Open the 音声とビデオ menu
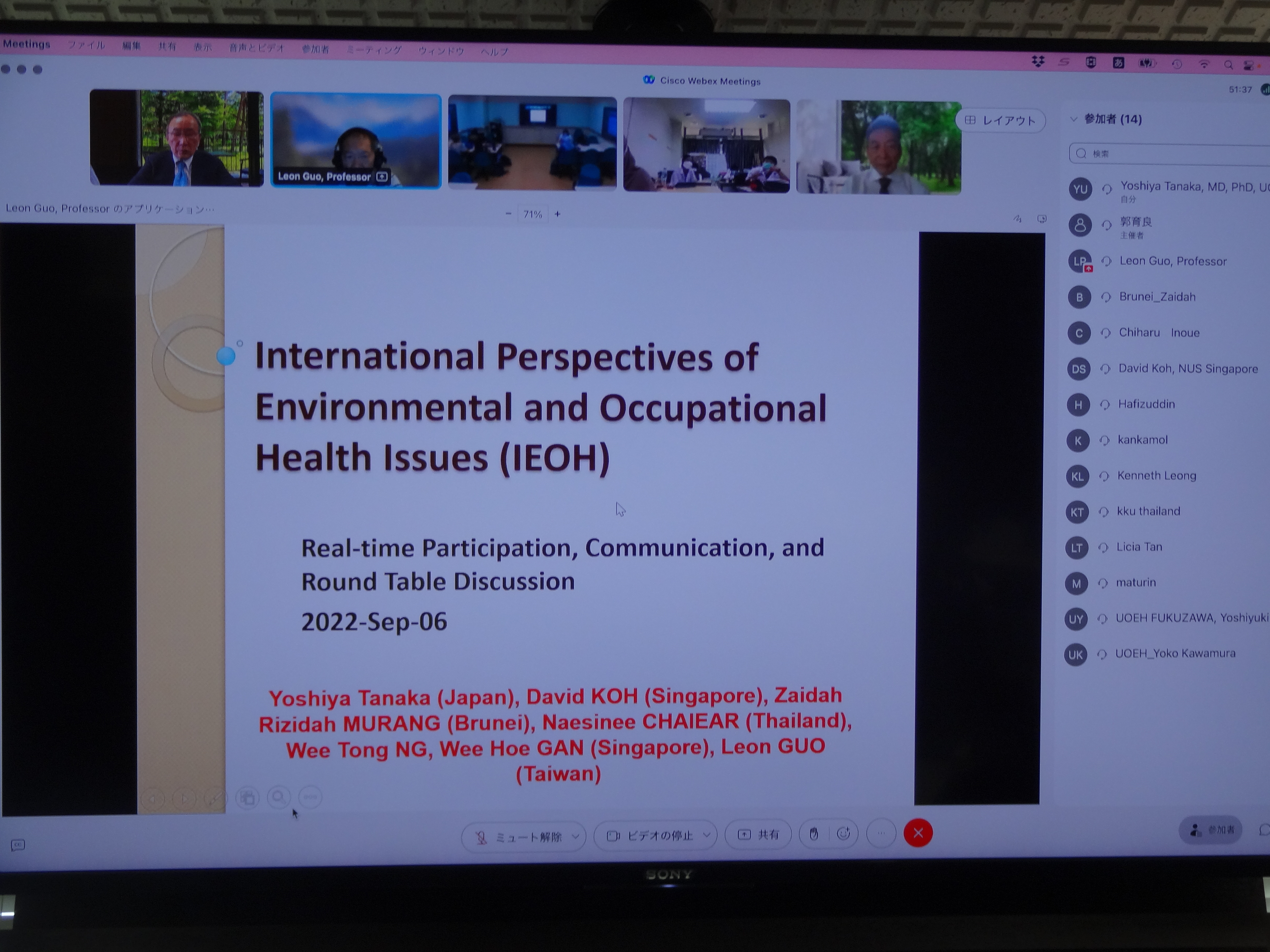 point(256,48)
